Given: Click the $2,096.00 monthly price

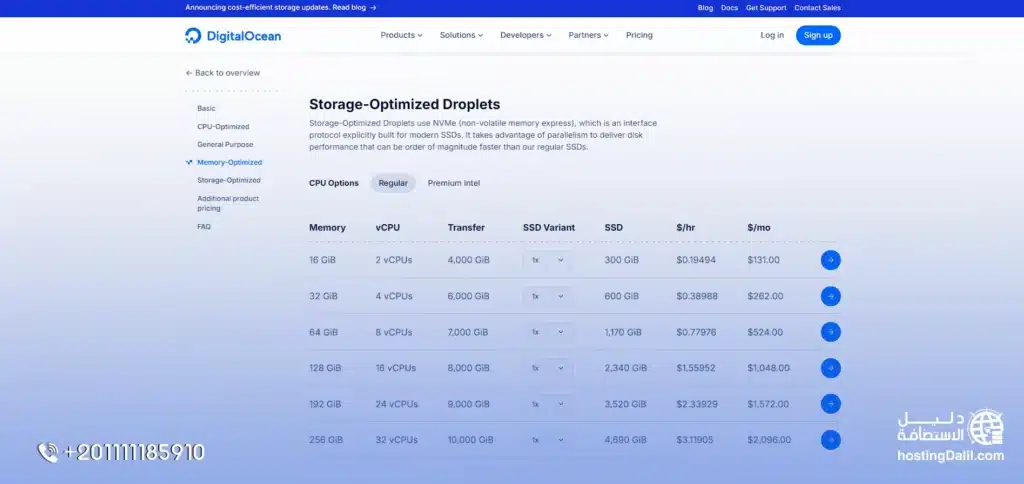Looking at the screenshot, I should 769,440.
